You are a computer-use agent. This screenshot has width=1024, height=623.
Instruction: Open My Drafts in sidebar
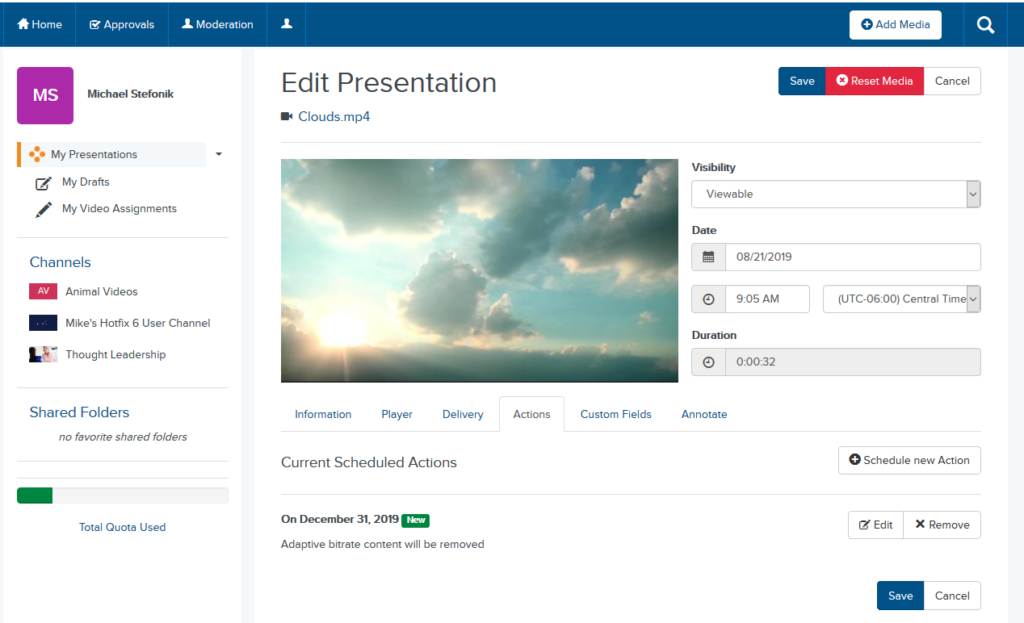(x=86, y=182)
